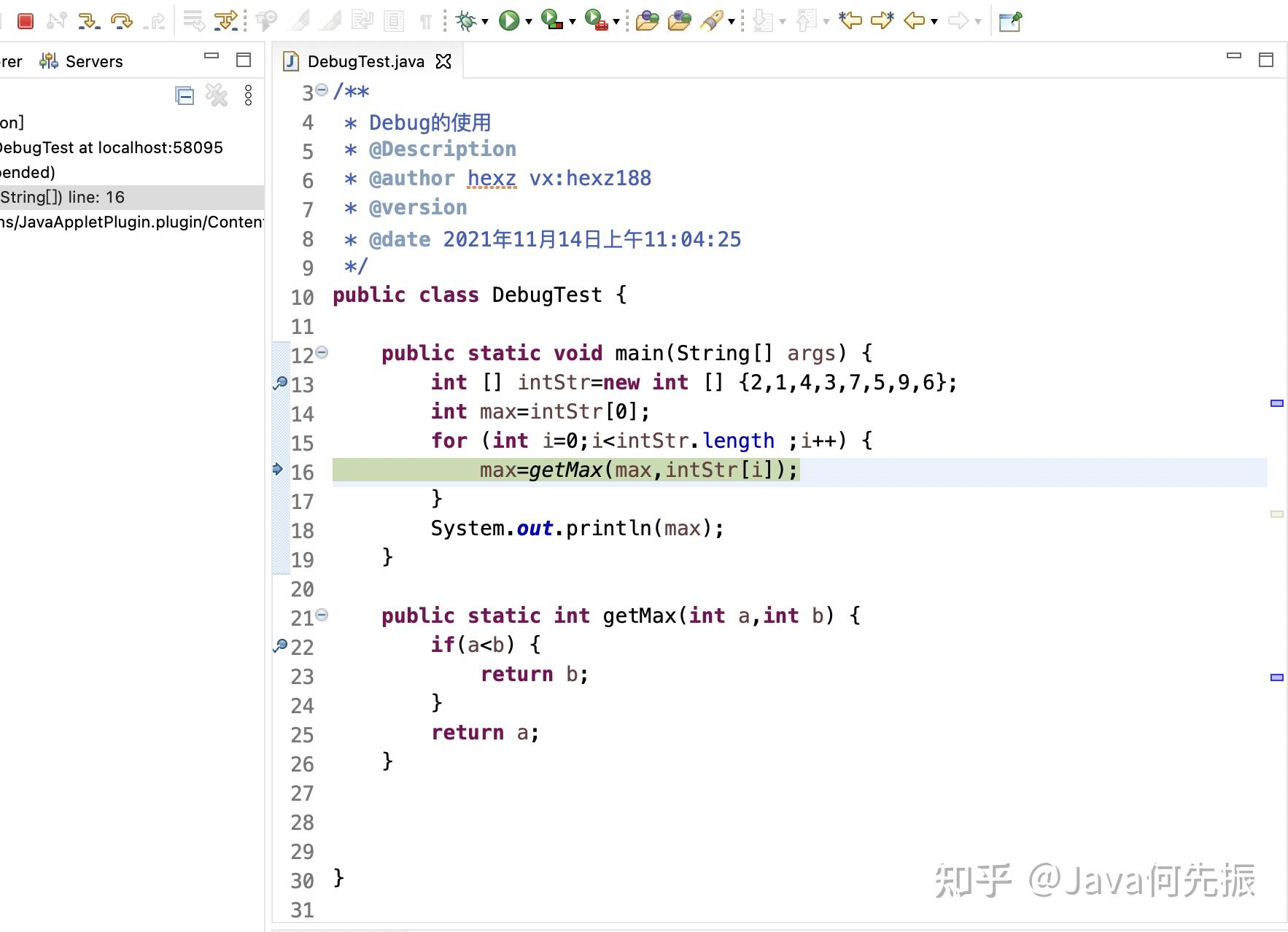The height and width of the screenshot is (932, 1288).
Task: Select the DebugTest.java editor tab
Action: (365, 61)
